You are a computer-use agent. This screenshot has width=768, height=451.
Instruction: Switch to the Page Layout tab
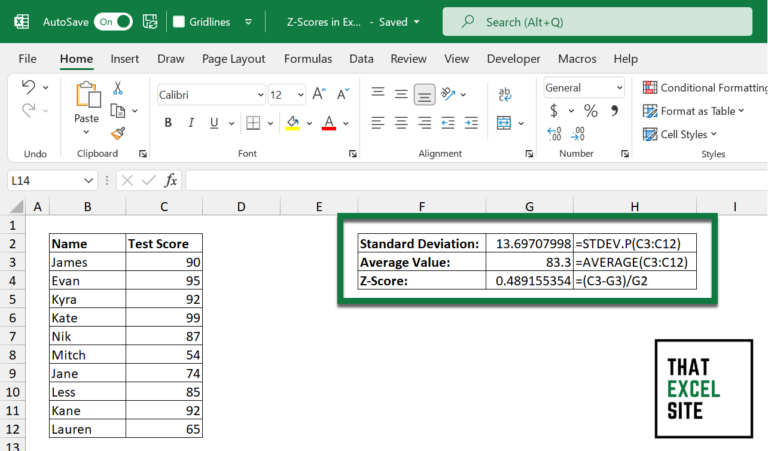coord(233,59)
